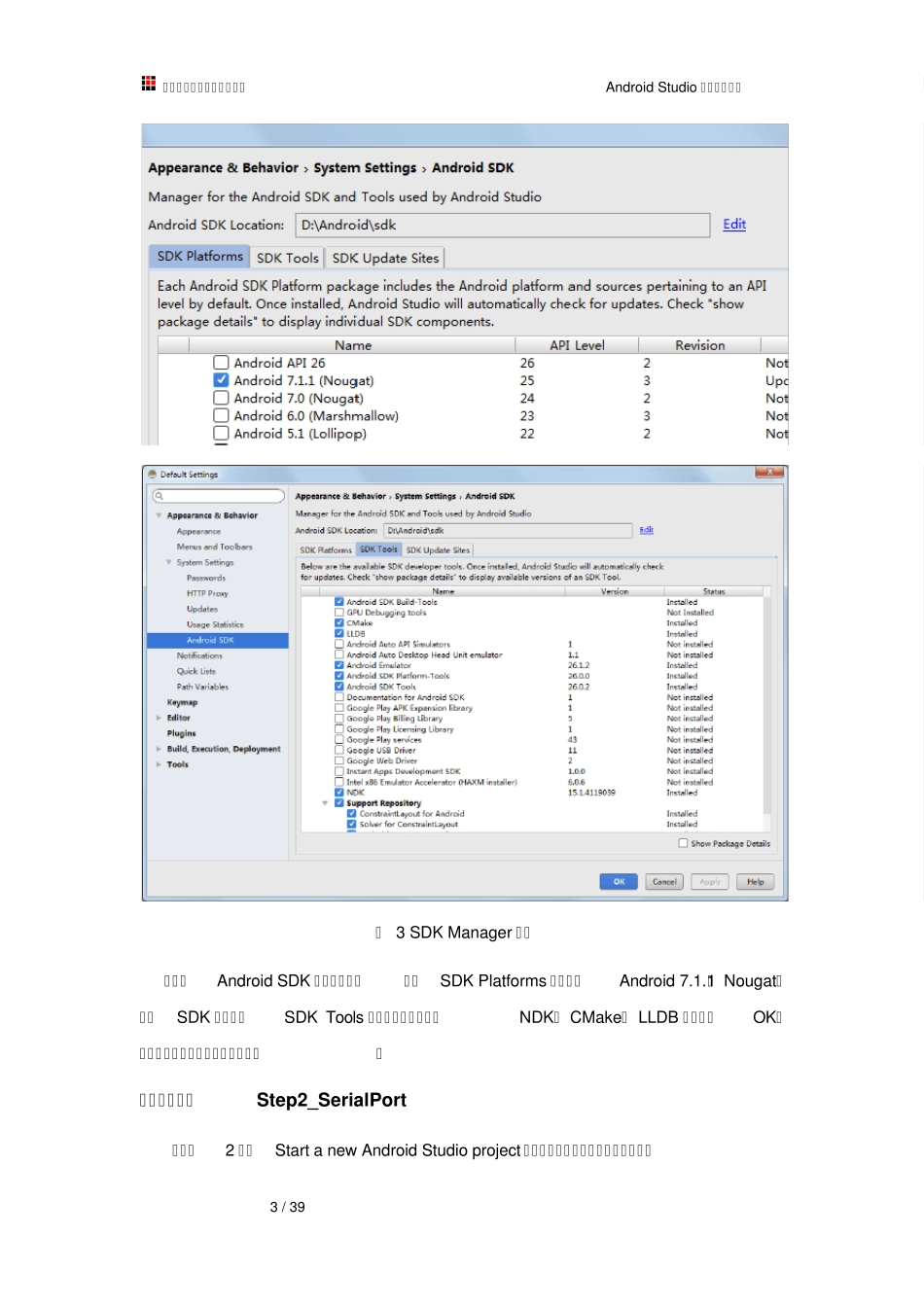Select highlighted Android SDK tree item
This screenshot has height=1307, width=924.
click(218, 640)
